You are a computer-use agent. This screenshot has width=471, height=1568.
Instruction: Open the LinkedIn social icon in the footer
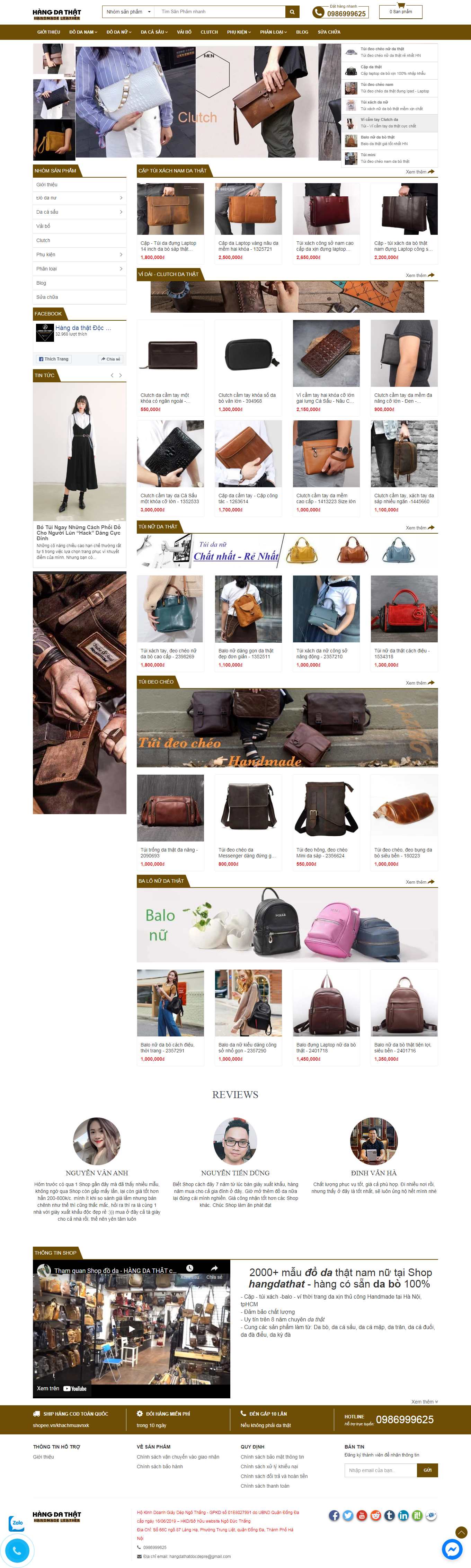403,1515
